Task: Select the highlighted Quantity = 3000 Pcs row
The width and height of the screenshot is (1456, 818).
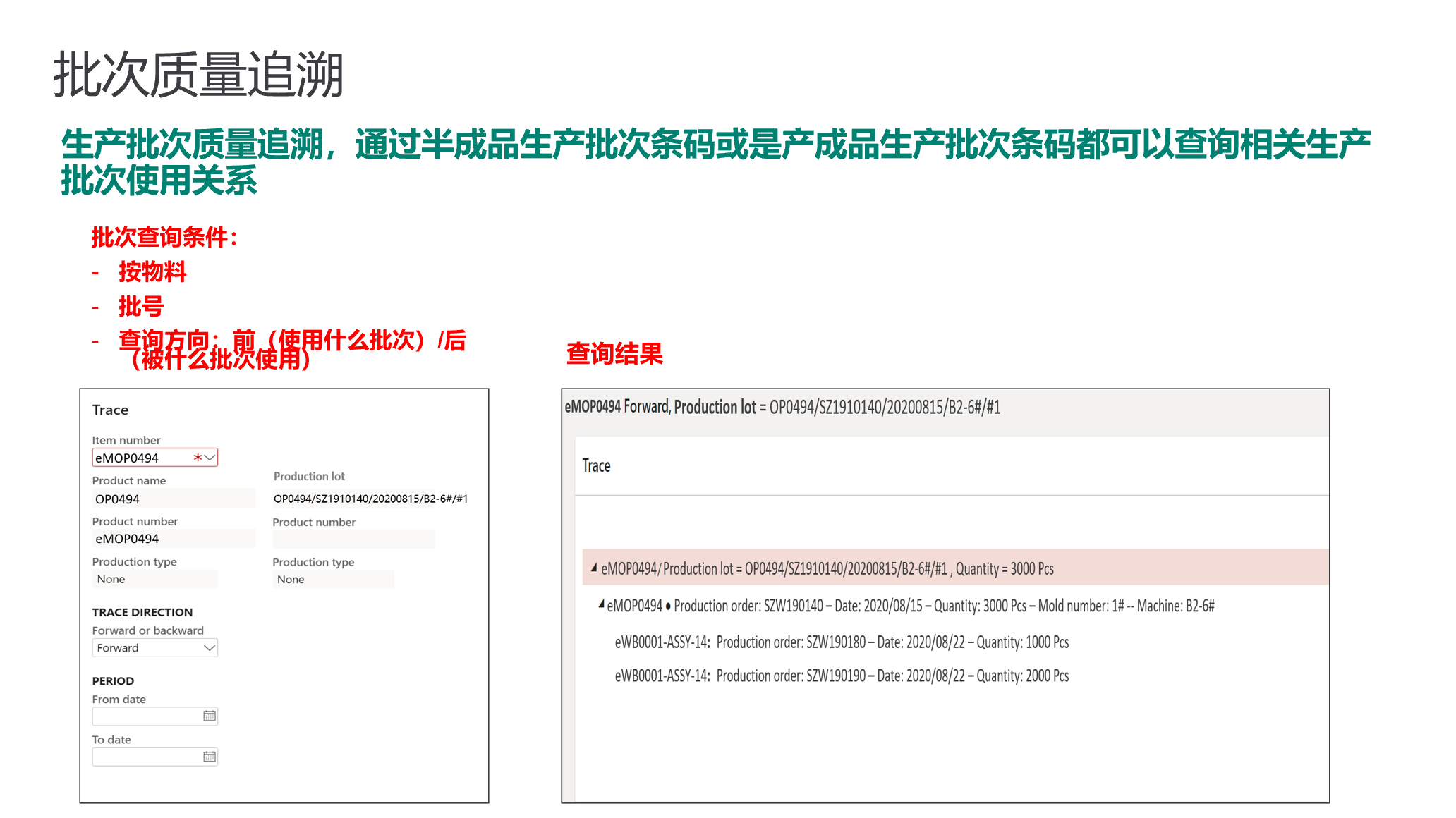Action: 956,568
